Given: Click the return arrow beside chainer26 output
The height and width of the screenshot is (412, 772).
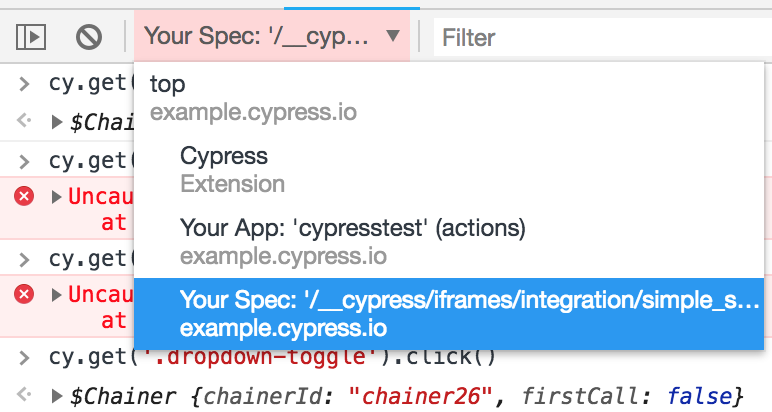Looking at the screenshot, I should coord(24,394).
